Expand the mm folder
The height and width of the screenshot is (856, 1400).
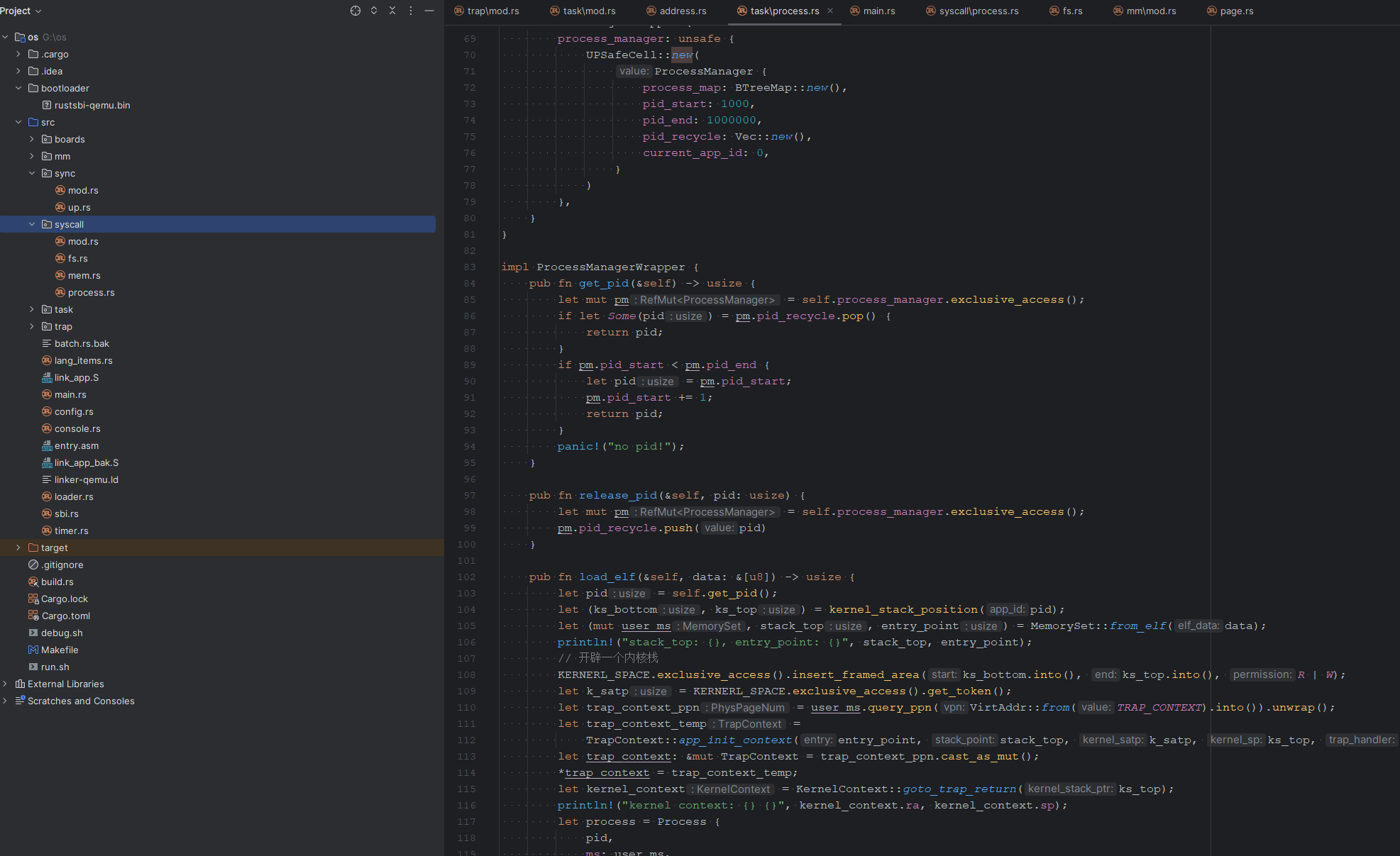click(32, 156)
